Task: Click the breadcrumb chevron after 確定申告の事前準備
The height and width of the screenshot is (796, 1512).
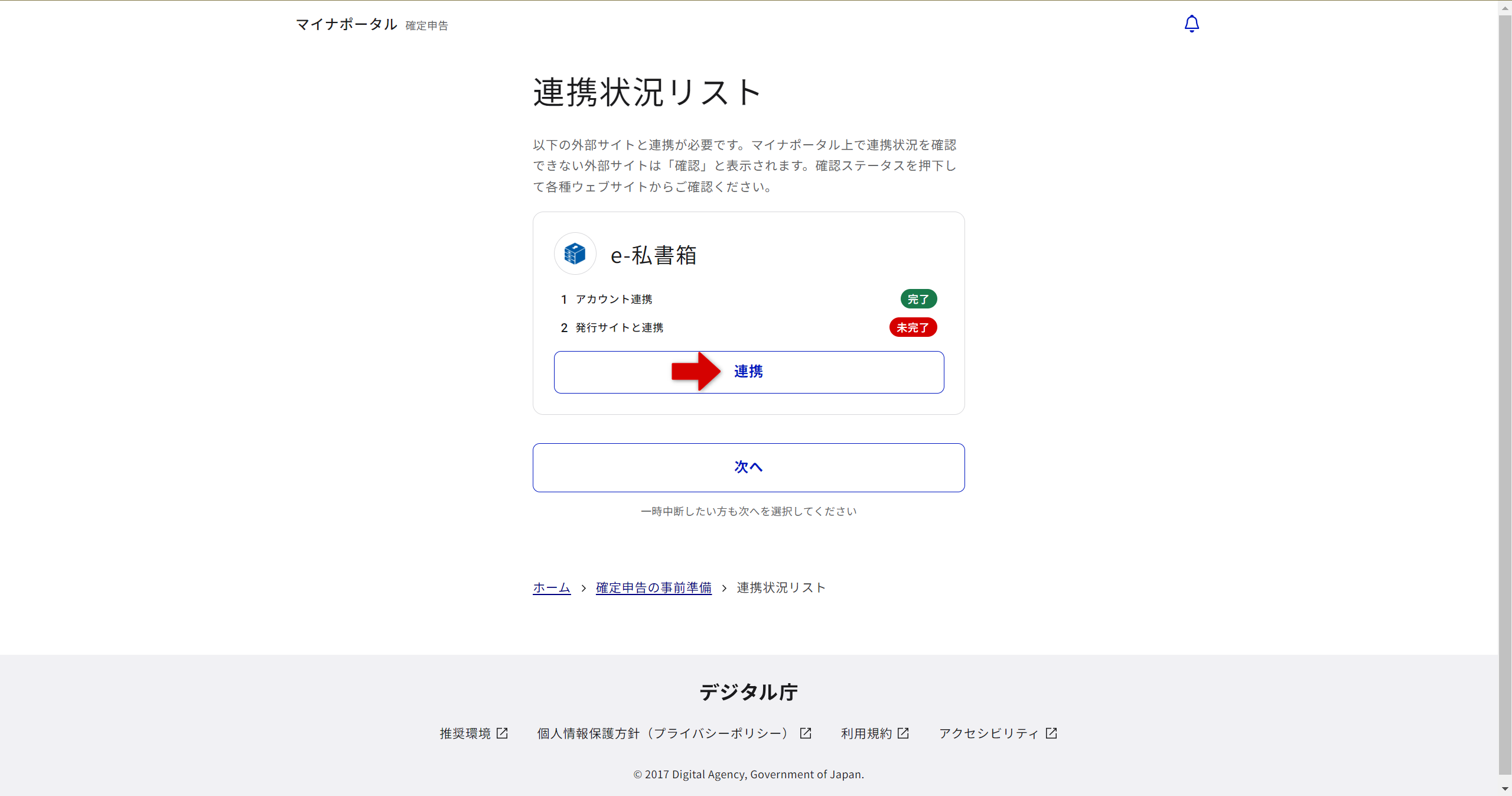Action: [x=725, y=588]
